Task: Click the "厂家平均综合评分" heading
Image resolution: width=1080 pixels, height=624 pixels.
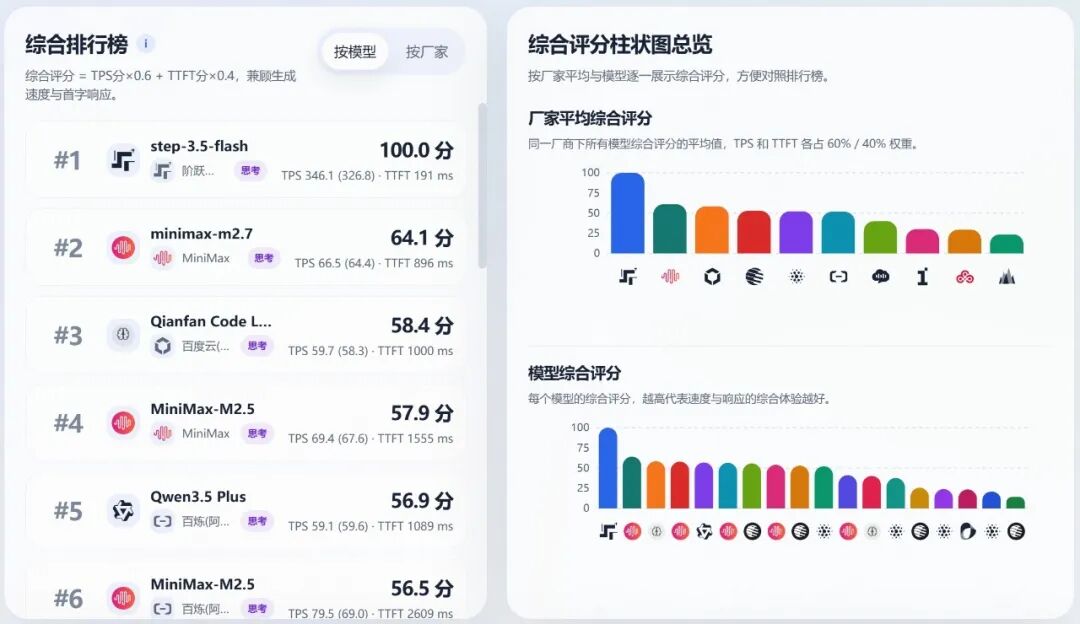Action: coord(590,118)
